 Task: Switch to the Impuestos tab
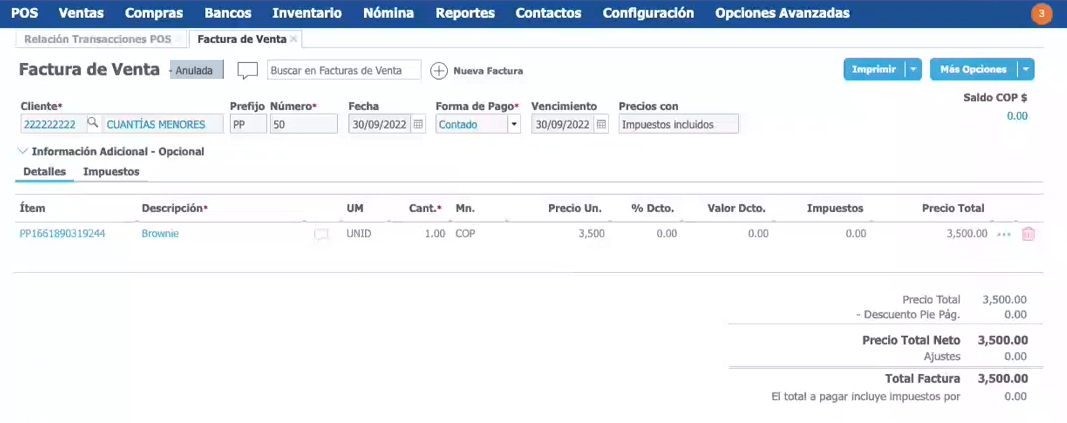click(111, 172)
